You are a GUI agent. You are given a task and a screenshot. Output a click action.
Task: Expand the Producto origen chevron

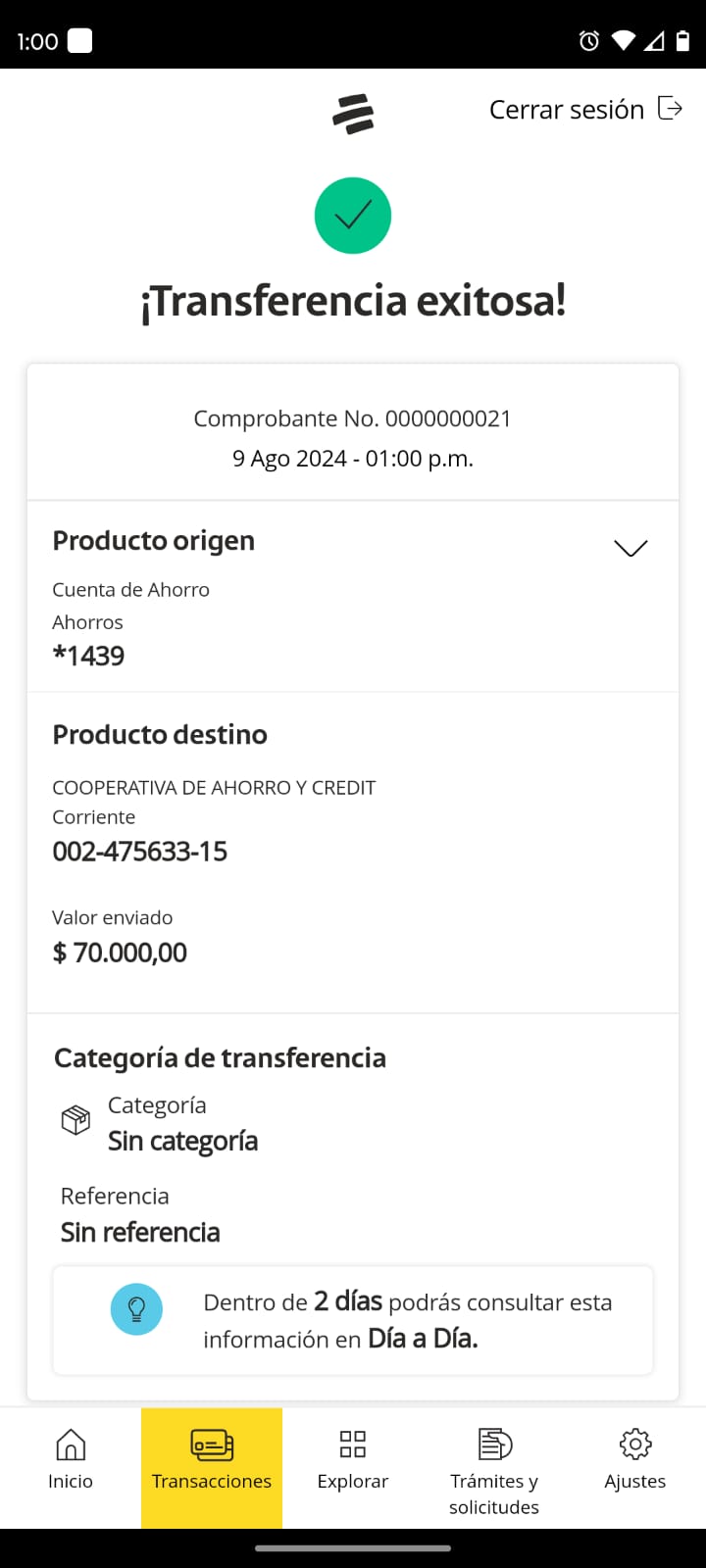[x=630, y=548]
